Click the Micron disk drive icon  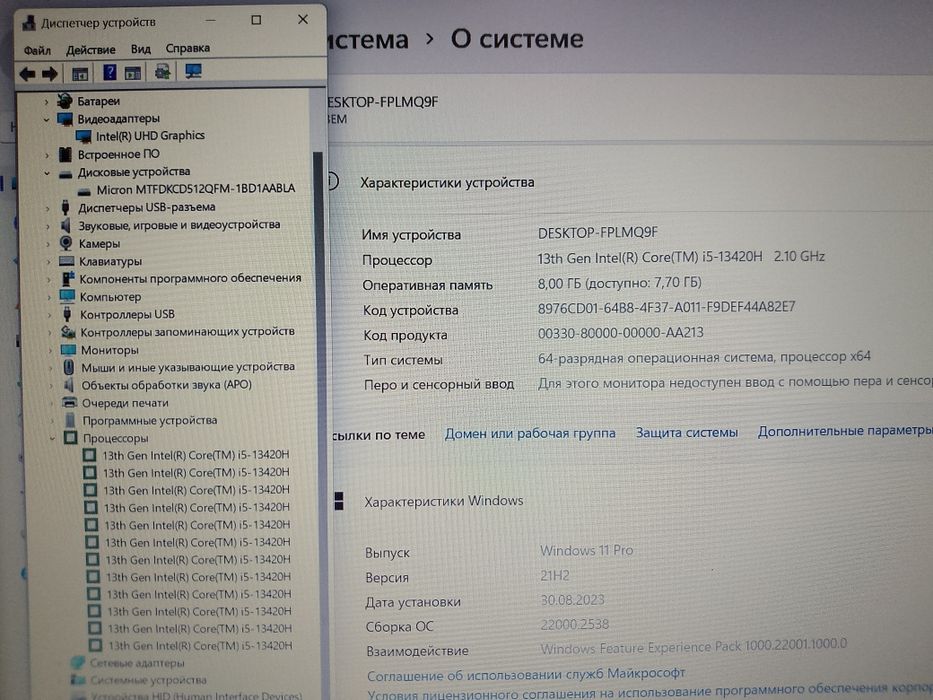(84, 191)
